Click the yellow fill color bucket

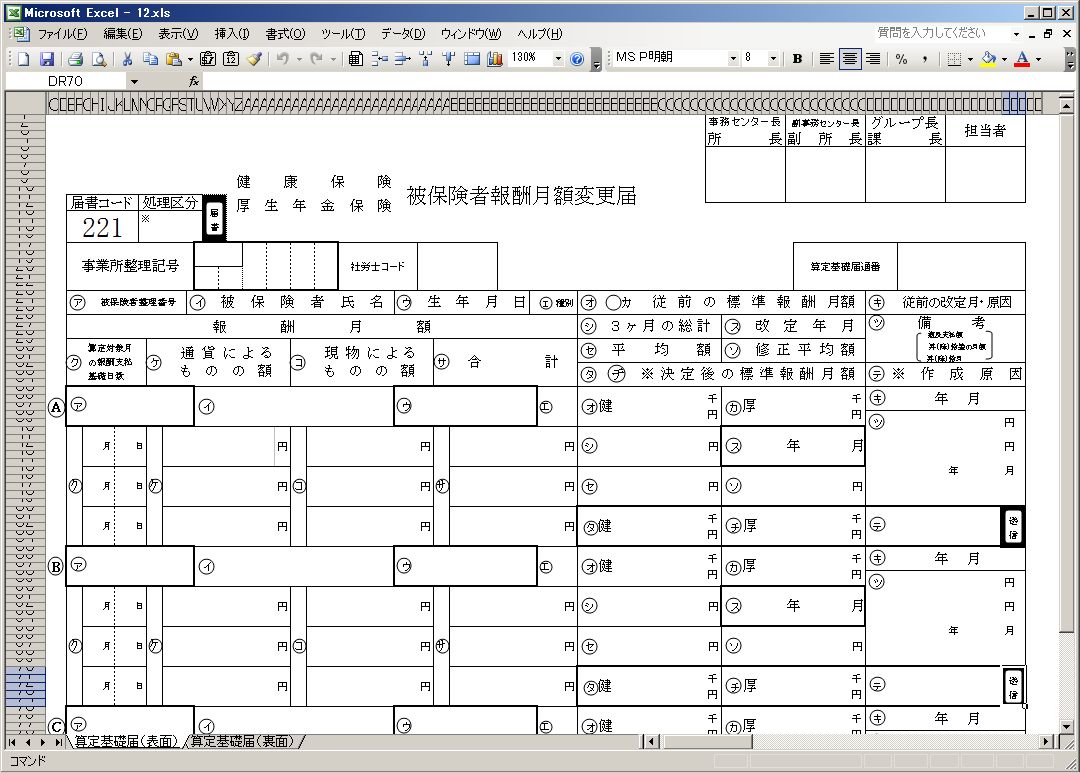pos(988,59)
